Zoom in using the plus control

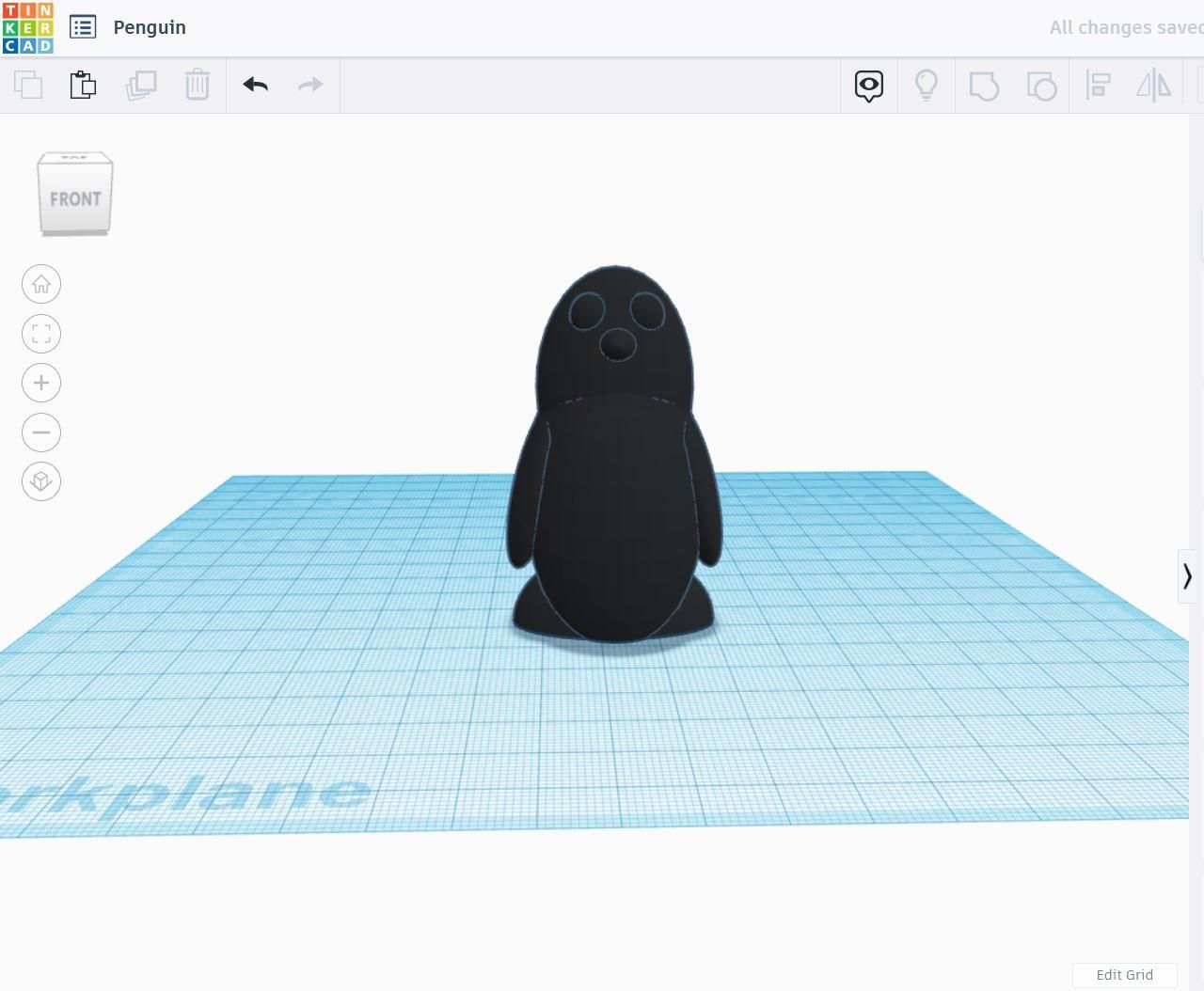[40, 383]
